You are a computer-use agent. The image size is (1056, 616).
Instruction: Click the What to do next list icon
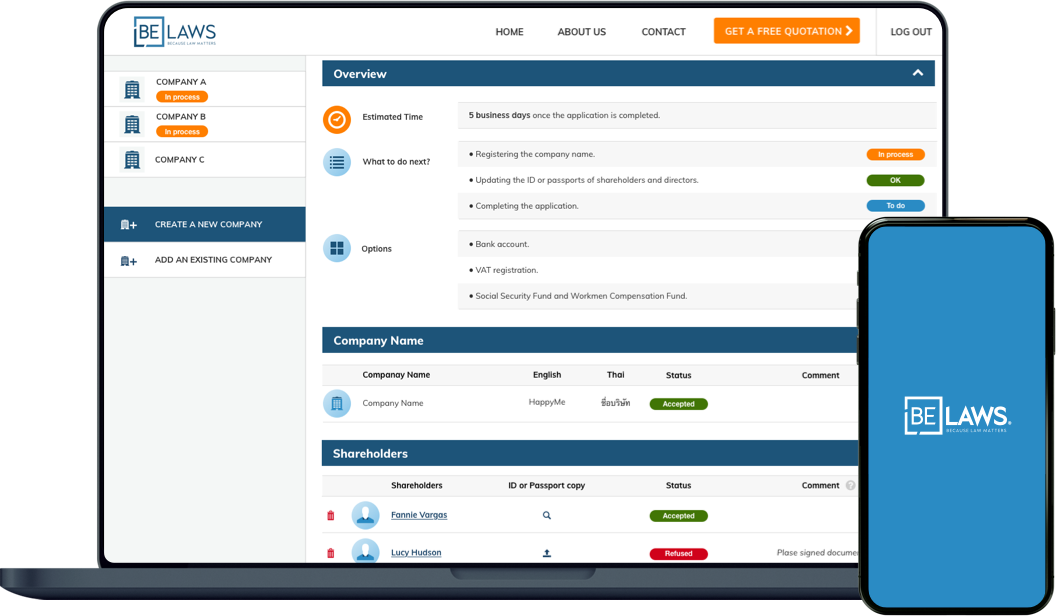coord(337,162)
